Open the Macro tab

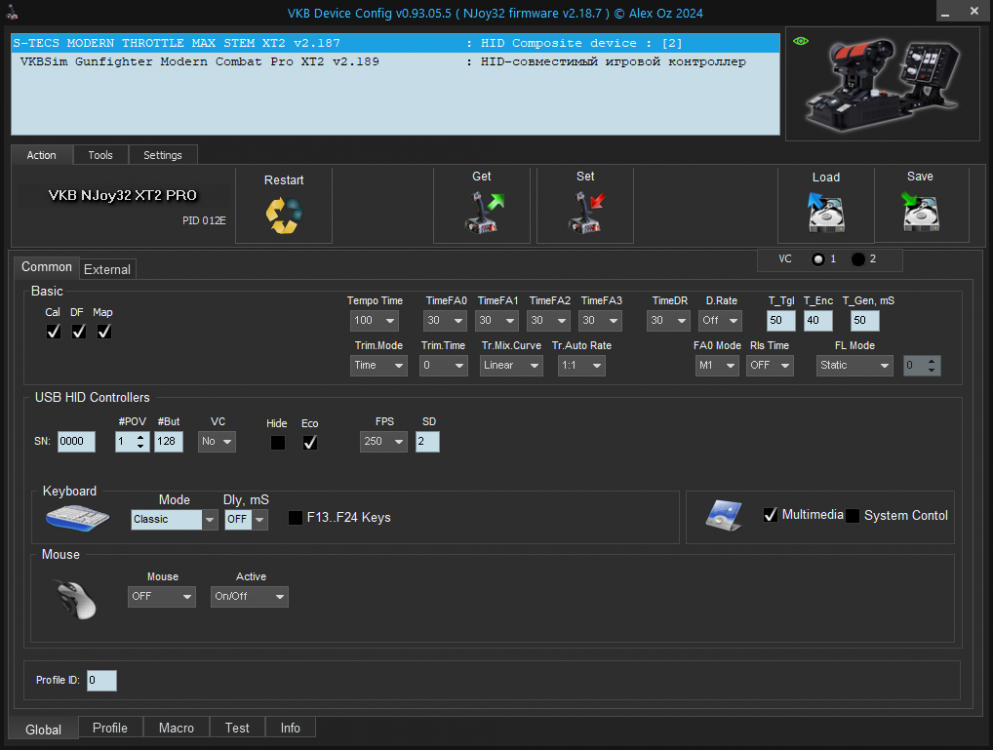click(x=176, y=727)
